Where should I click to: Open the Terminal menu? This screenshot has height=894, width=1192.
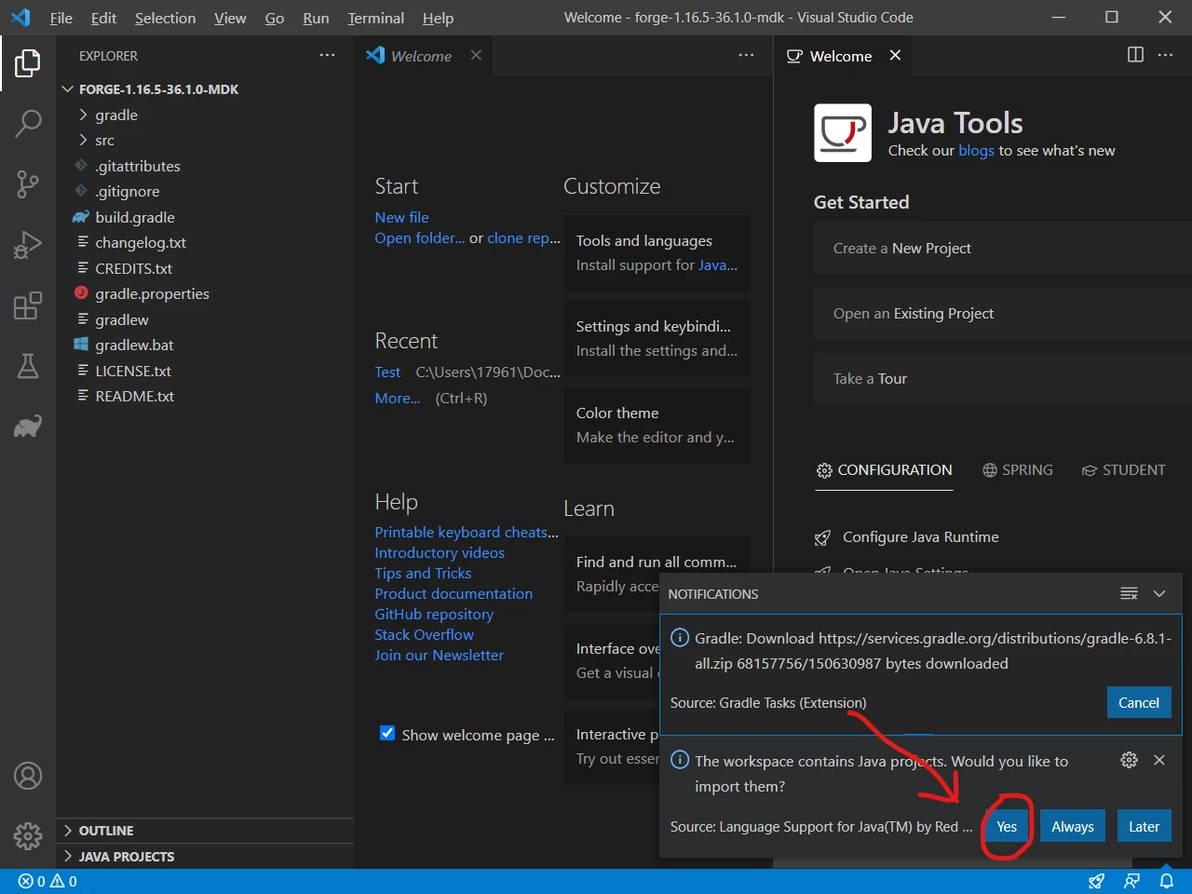point(376,18)
